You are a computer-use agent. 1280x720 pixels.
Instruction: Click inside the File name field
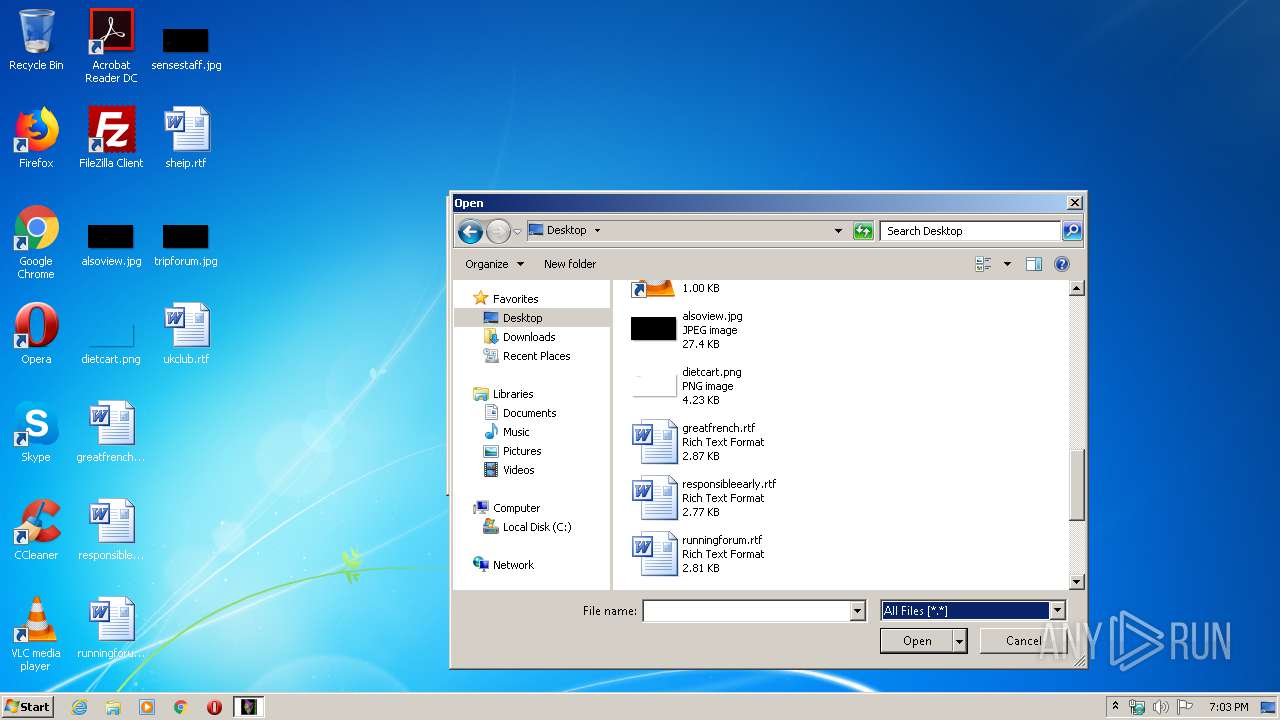click(x=746, y=611)
